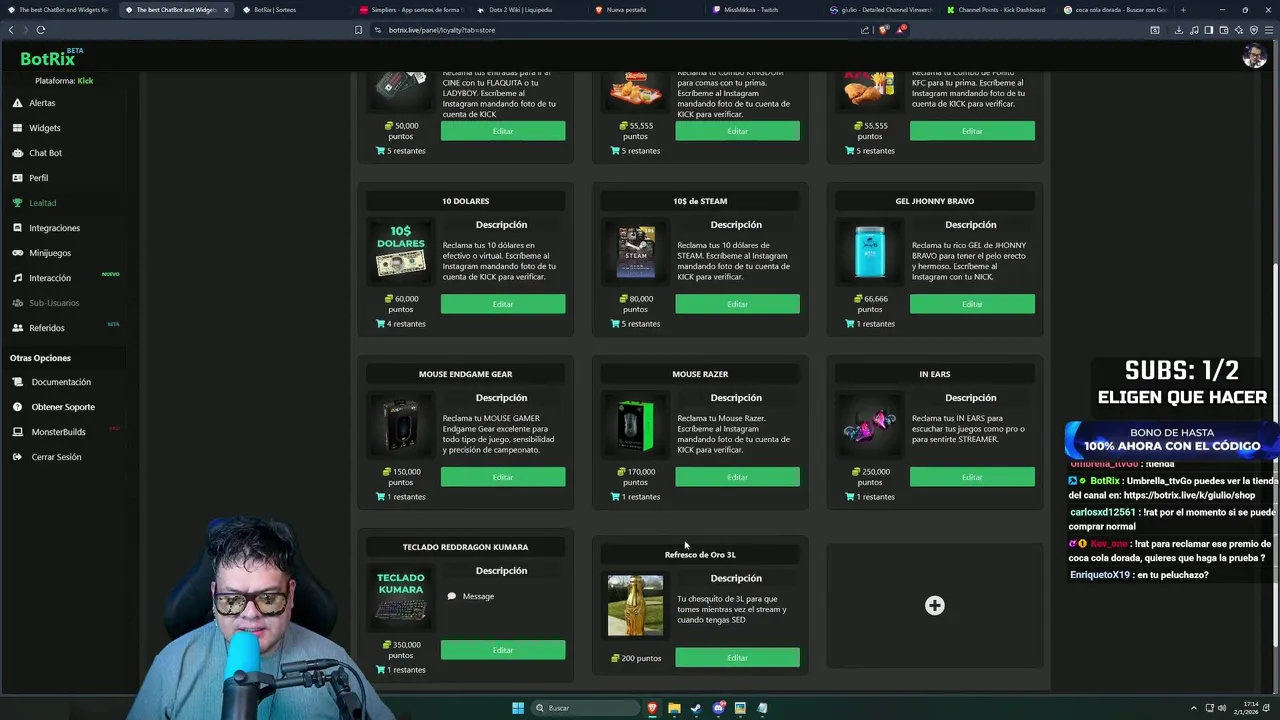
Task: Click the IN EARS product image
Action: [870, 424]
